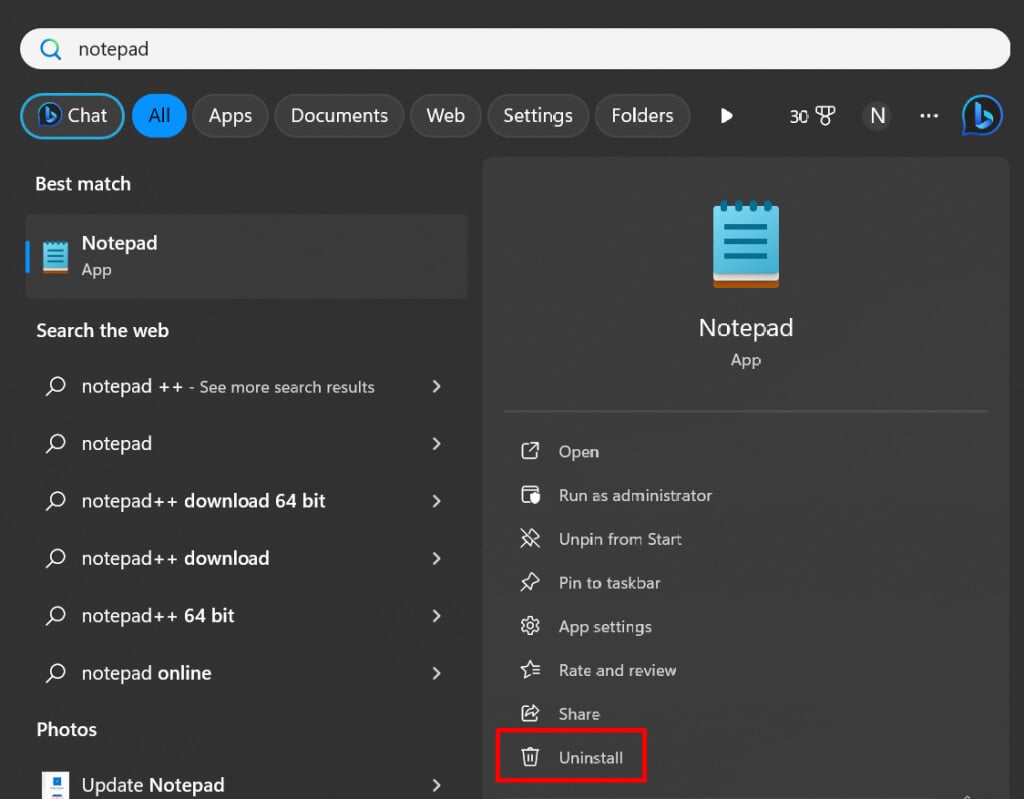
Task: Open the three-dots more options menu
Action: pos(929,116)
